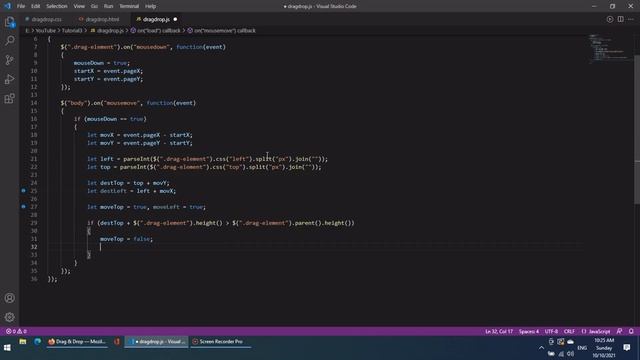Open the Explorer view in activity bar
This screenshot has width=640, height=360.
pos(9,22)
